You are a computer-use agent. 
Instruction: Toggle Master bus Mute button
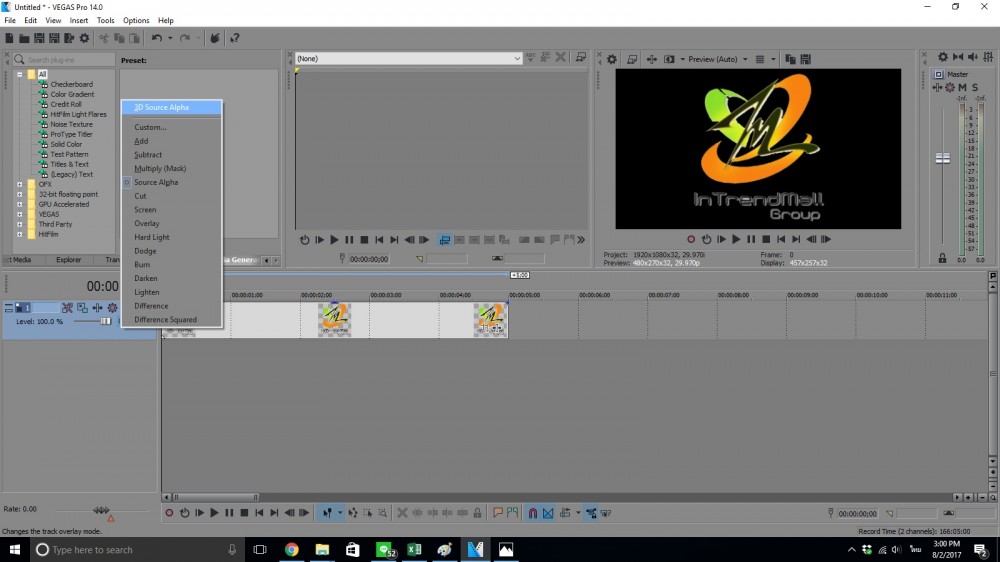pyautogui.click(x=962, y=87)
